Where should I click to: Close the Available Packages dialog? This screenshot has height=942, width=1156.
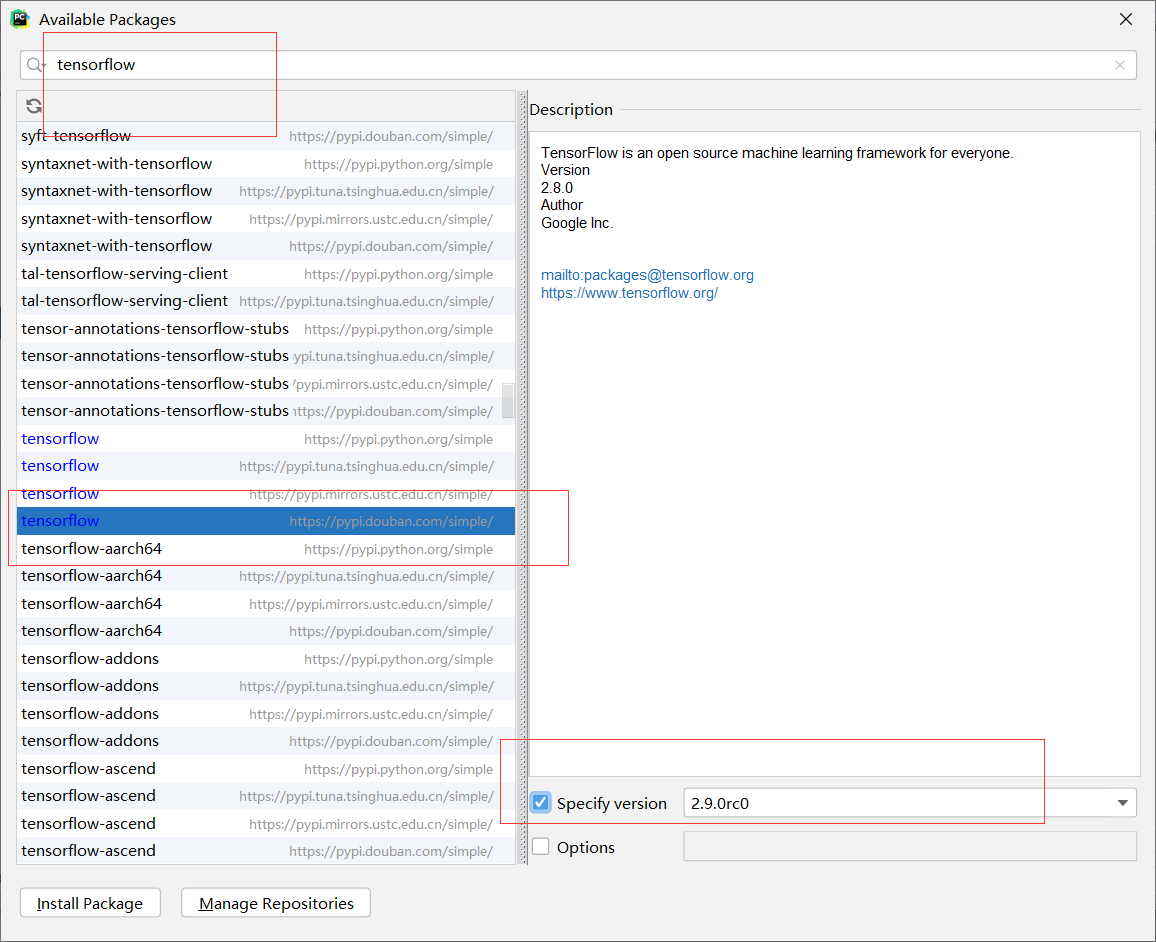click(1125, 19)
